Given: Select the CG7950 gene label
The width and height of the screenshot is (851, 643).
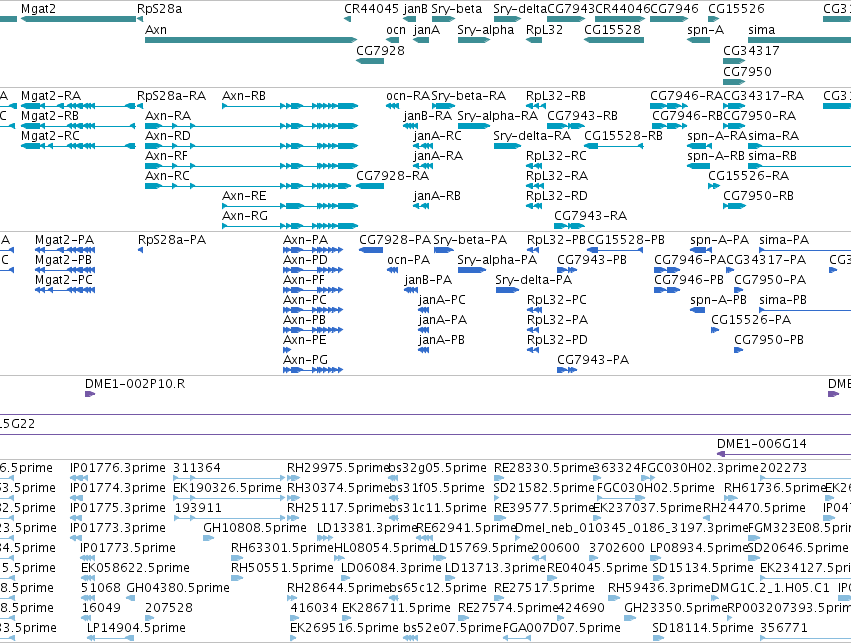Looking at the screenshot, I should click(x=747, y=72).
